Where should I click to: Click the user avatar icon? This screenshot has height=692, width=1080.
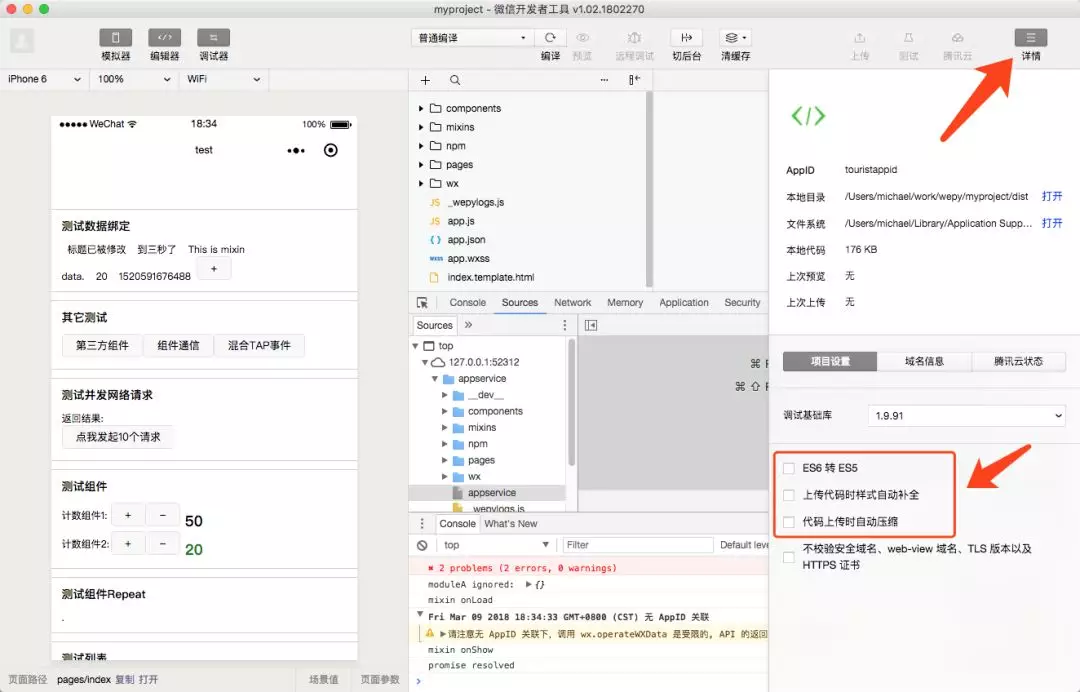click(21, 41)
